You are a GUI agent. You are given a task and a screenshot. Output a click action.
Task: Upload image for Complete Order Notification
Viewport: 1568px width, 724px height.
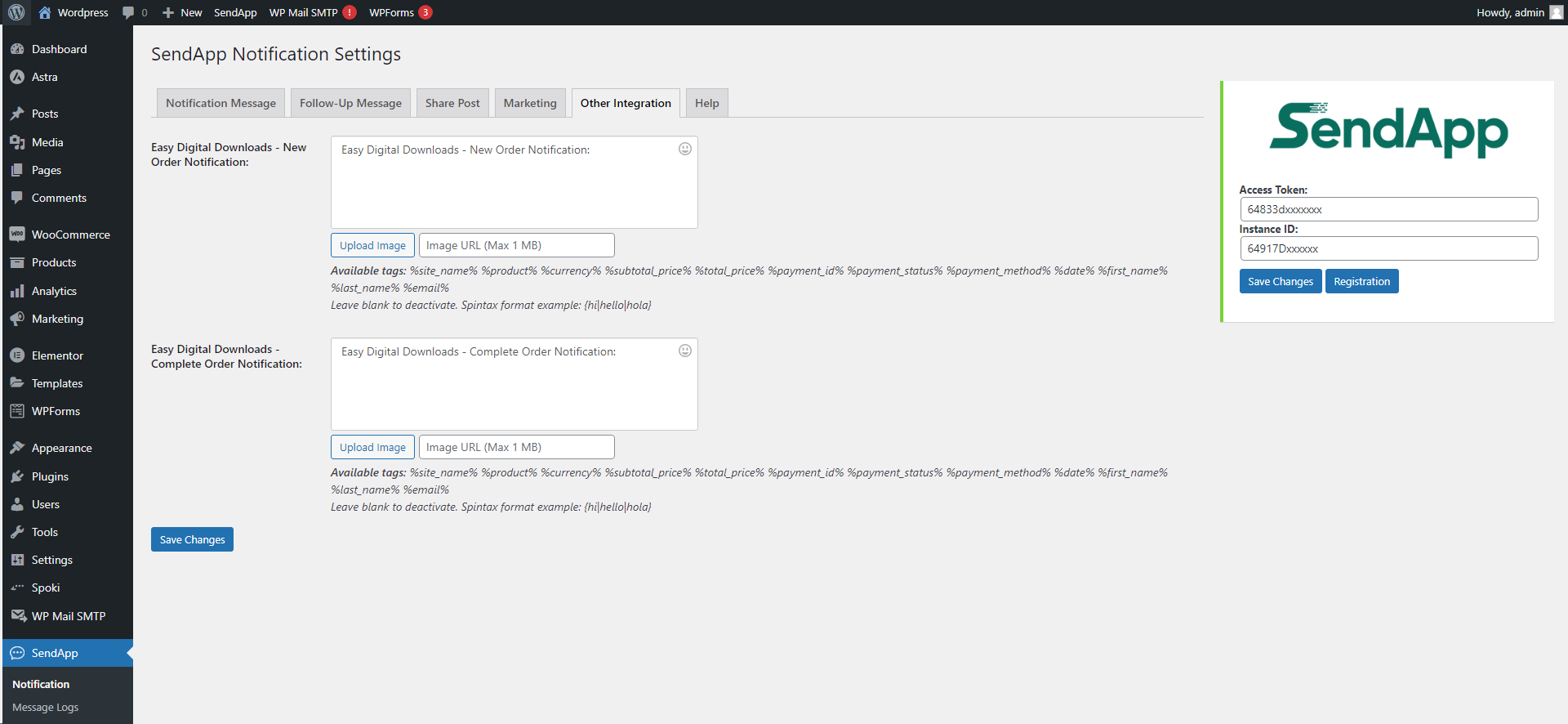point(372,447)
